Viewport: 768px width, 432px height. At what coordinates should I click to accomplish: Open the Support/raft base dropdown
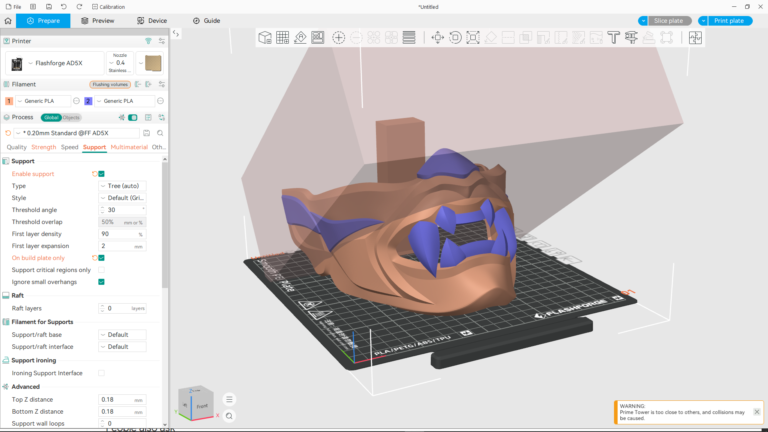click(122, 335)
